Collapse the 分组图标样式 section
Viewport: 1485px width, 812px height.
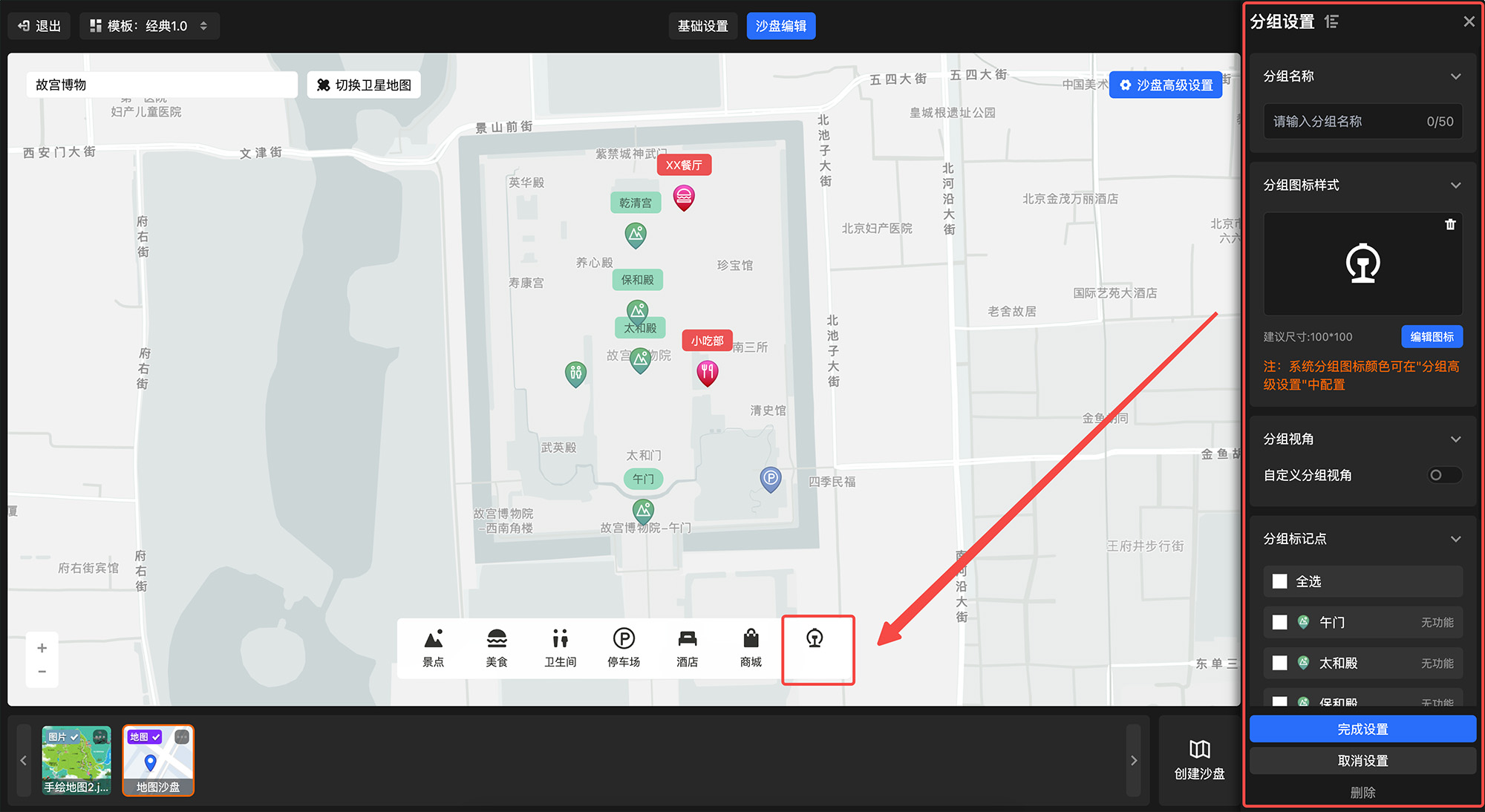click(x=1455, y=186)
